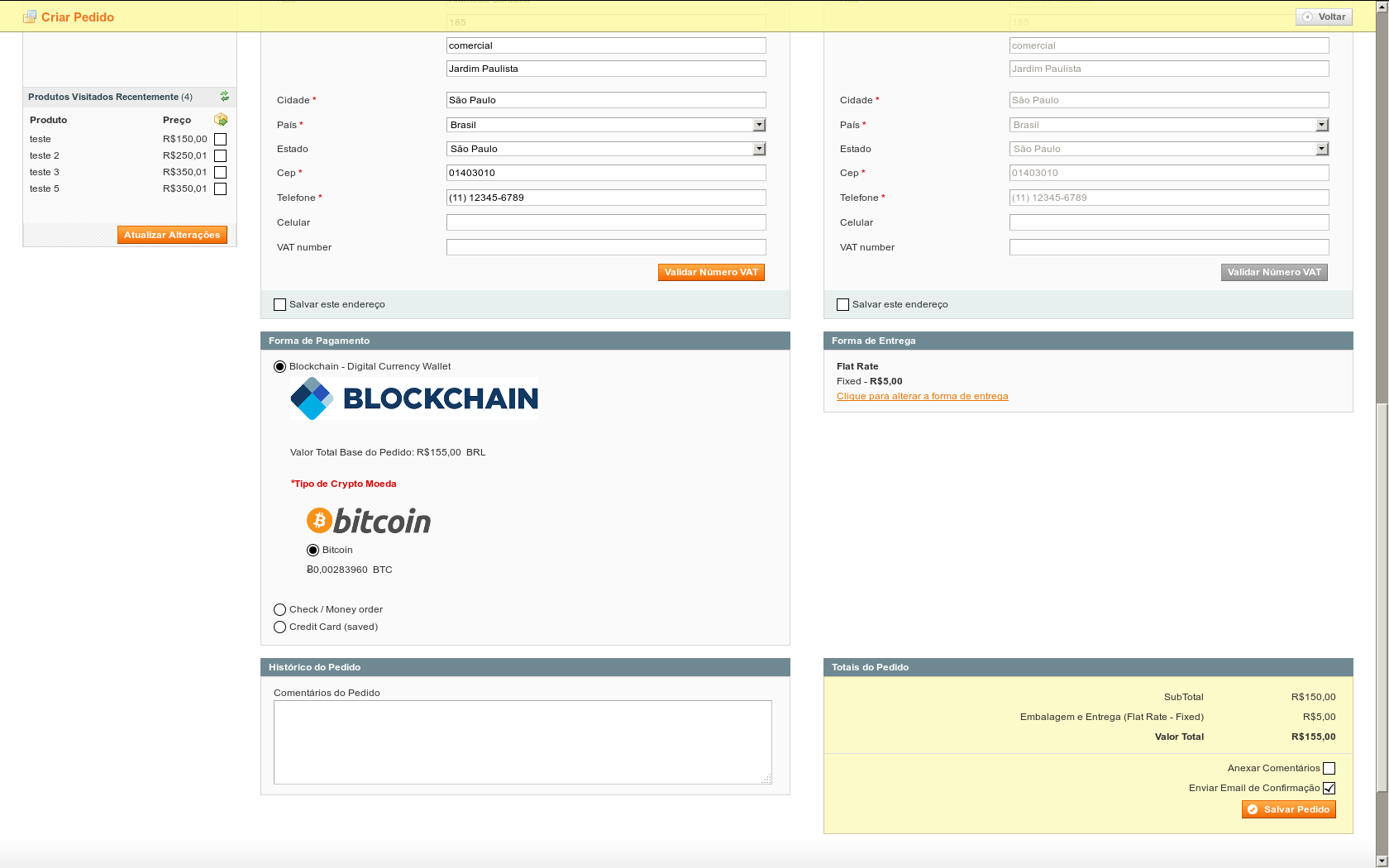
Task: Click billing Telefone field
Action: point(606,198)
